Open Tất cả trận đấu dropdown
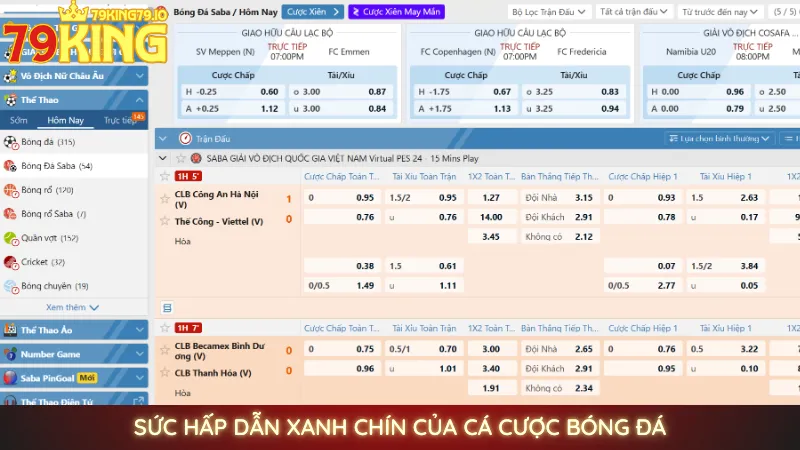Image resolution: width=800 pixels, height=450 pixels. [634, 11]
